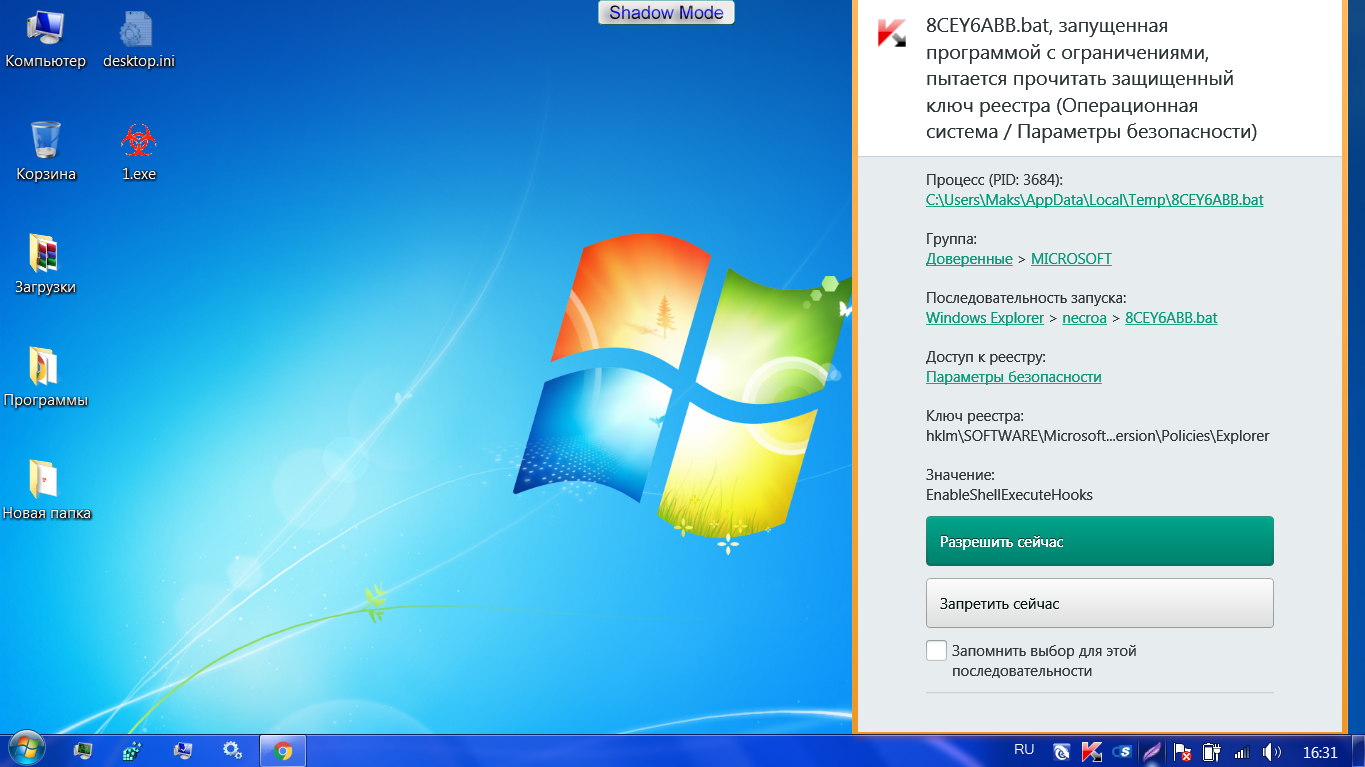
Task: Click the 'Доверенные' group link
Action: click(x=968, y=259)
